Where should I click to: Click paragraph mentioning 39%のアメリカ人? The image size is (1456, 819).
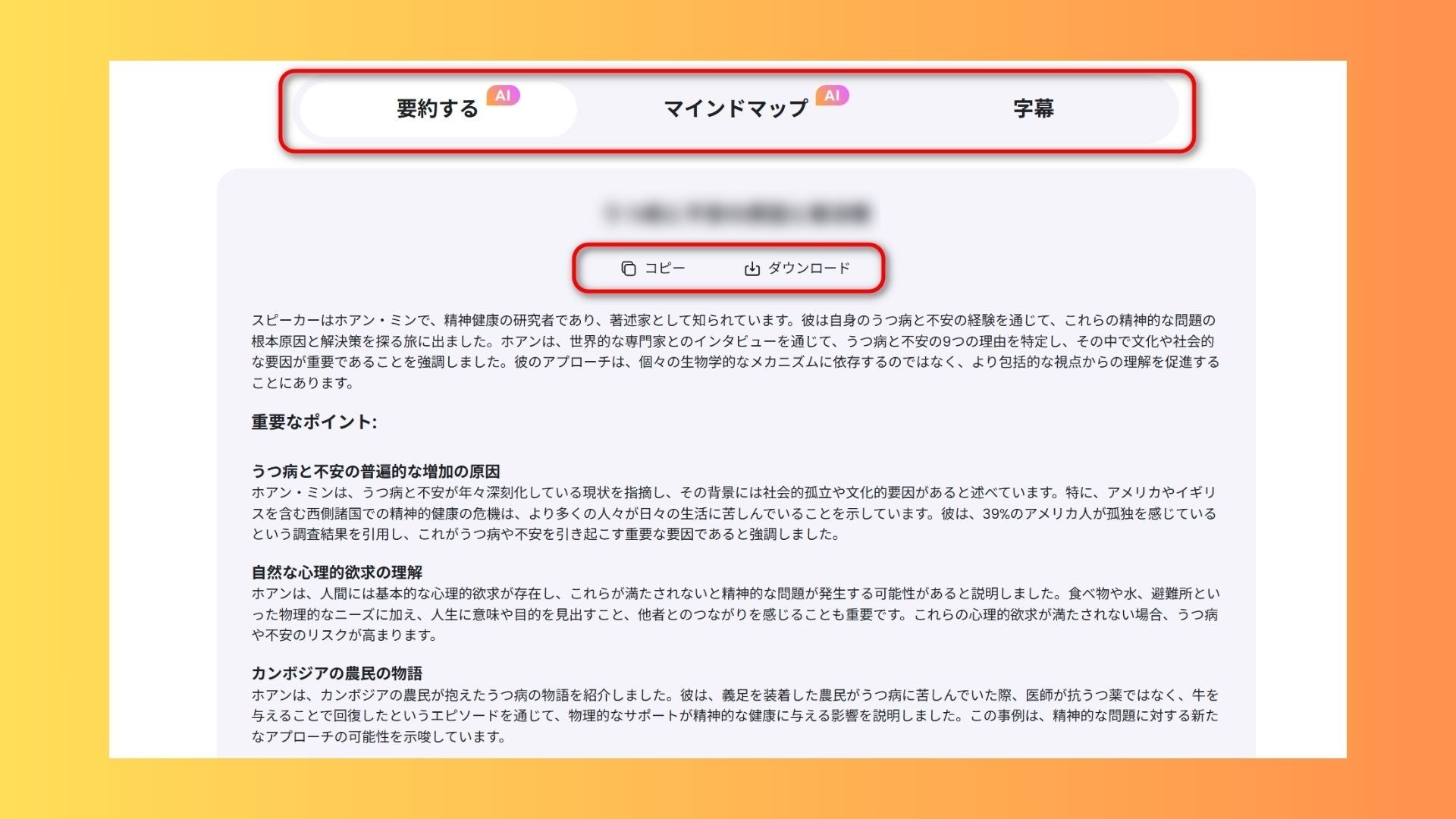coord(734,513)
